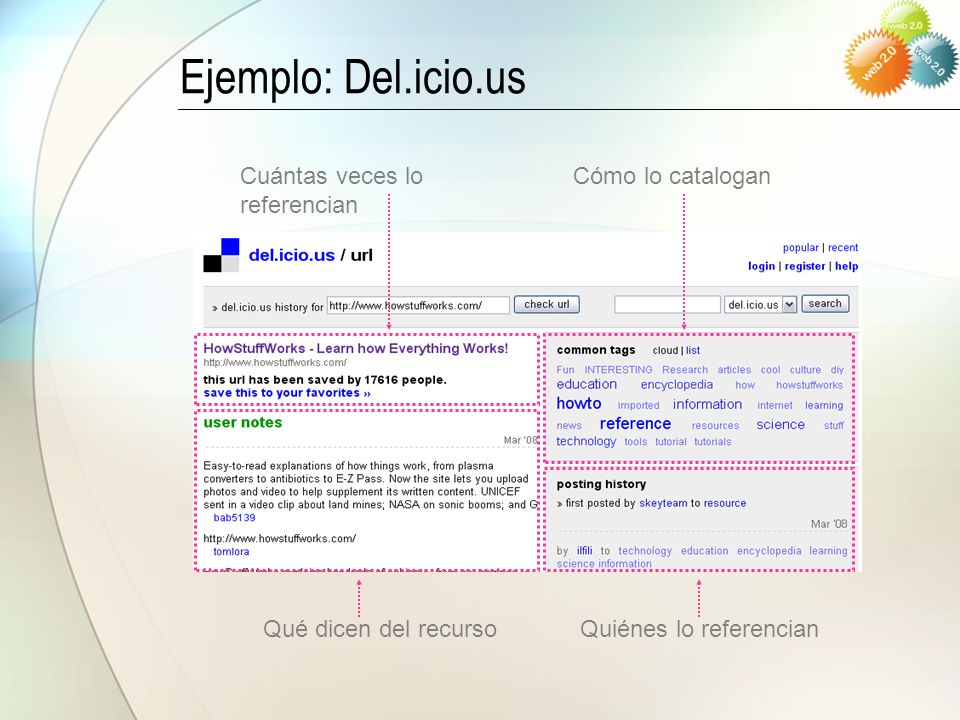The width and height of the screenshot is (960, 720).
Task: Click encyclopedia tag in posting history
Action: (768, 551)
